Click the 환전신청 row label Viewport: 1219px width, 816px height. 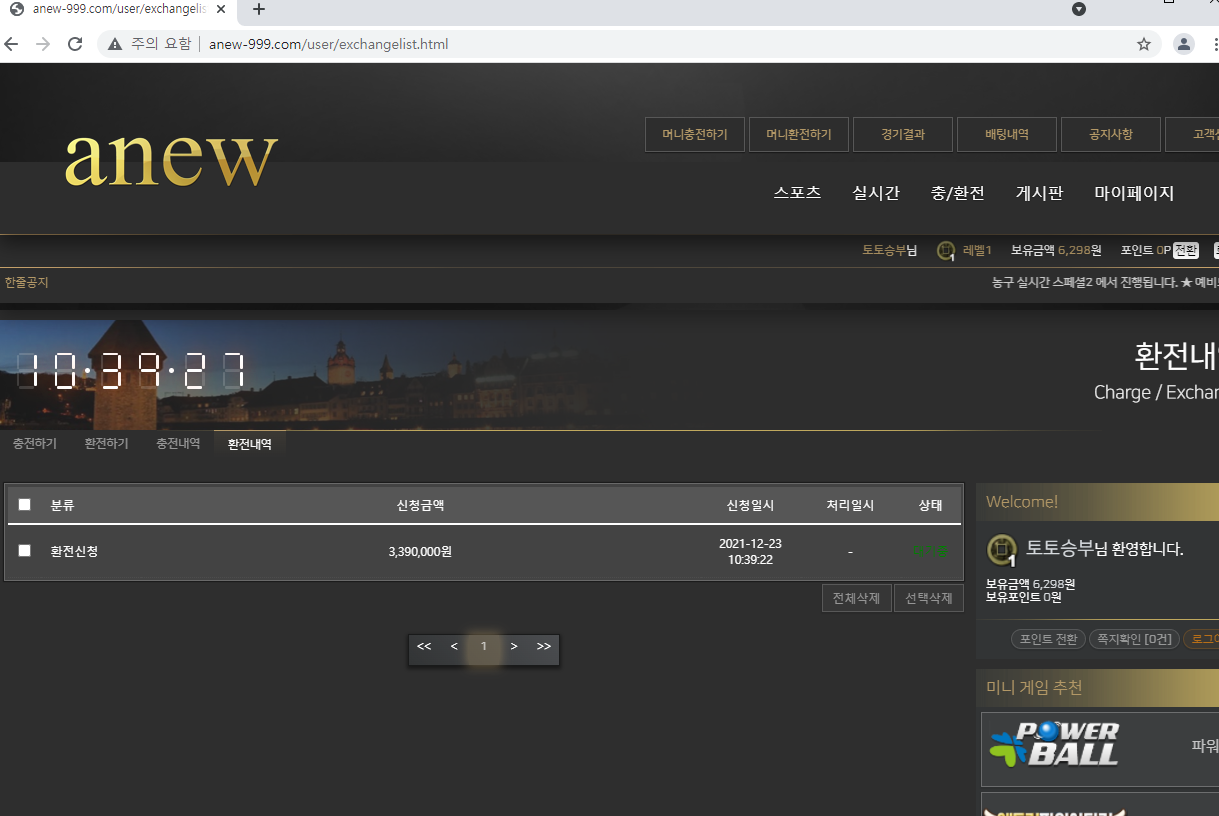pos(74,551)
